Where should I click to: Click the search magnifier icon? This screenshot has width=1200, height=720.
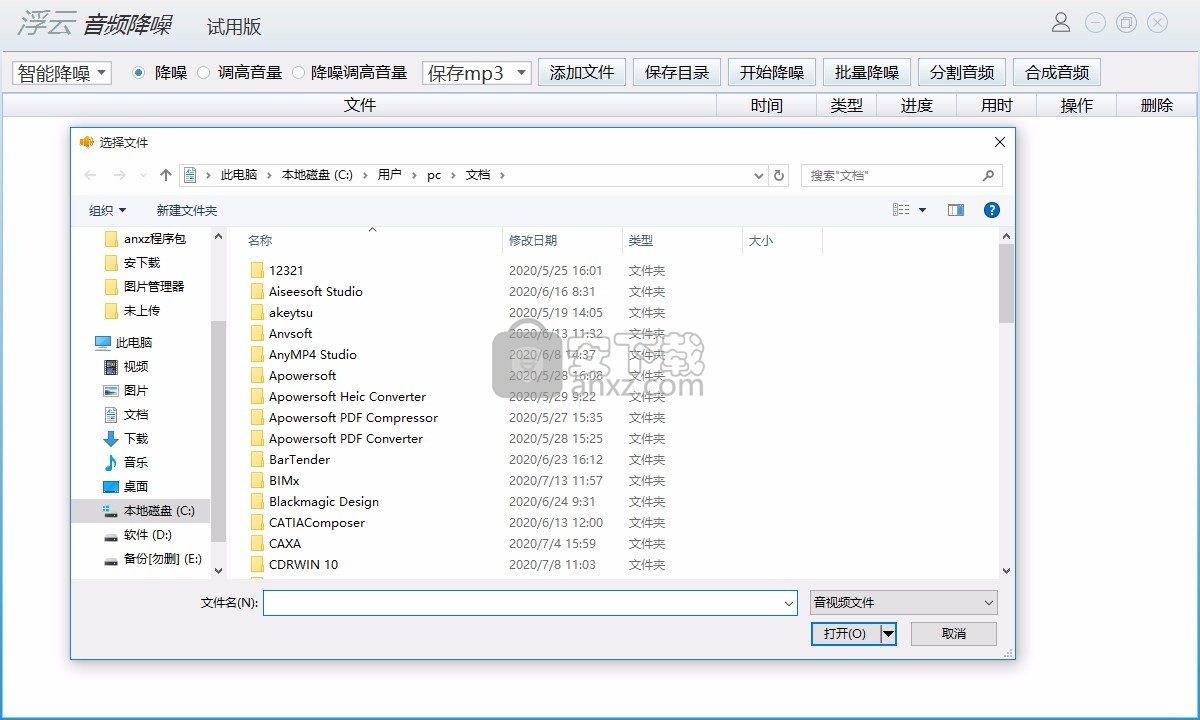[x=988, y=175]
